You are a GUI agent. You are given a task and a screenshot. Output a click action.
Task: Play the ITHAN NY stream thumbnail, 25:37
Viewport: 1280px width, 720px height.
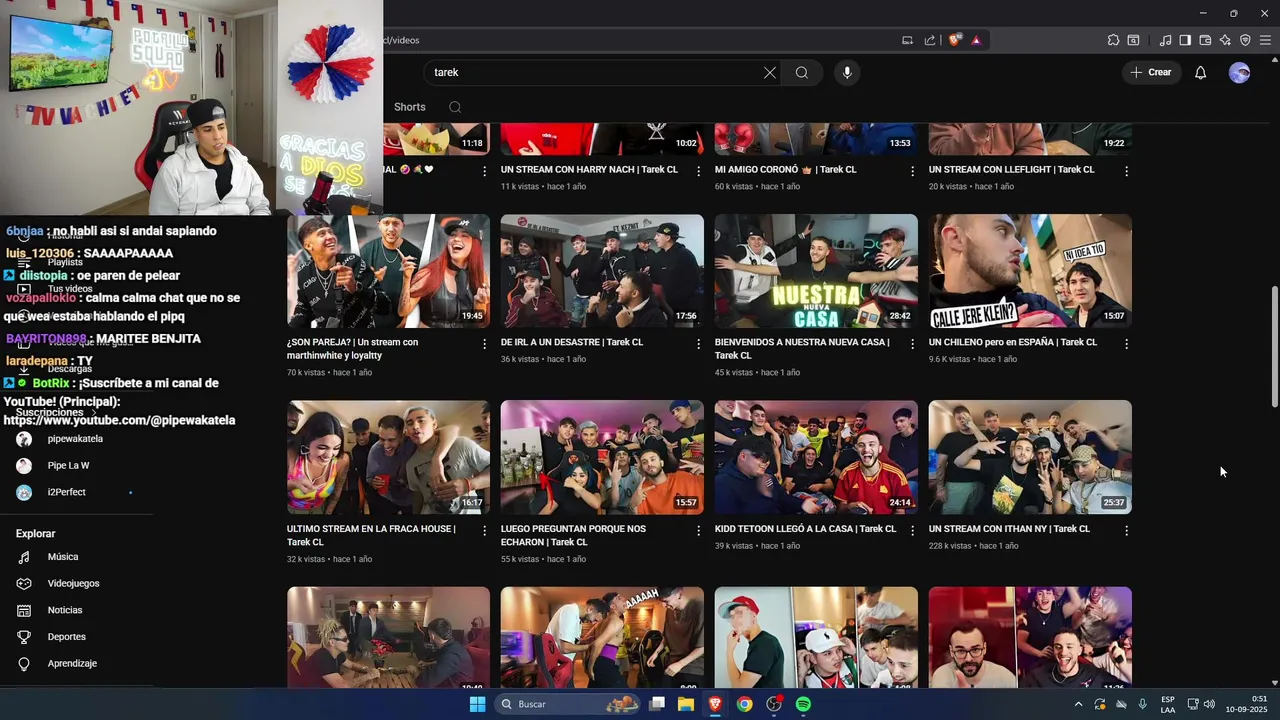[x=1030, y=457]
